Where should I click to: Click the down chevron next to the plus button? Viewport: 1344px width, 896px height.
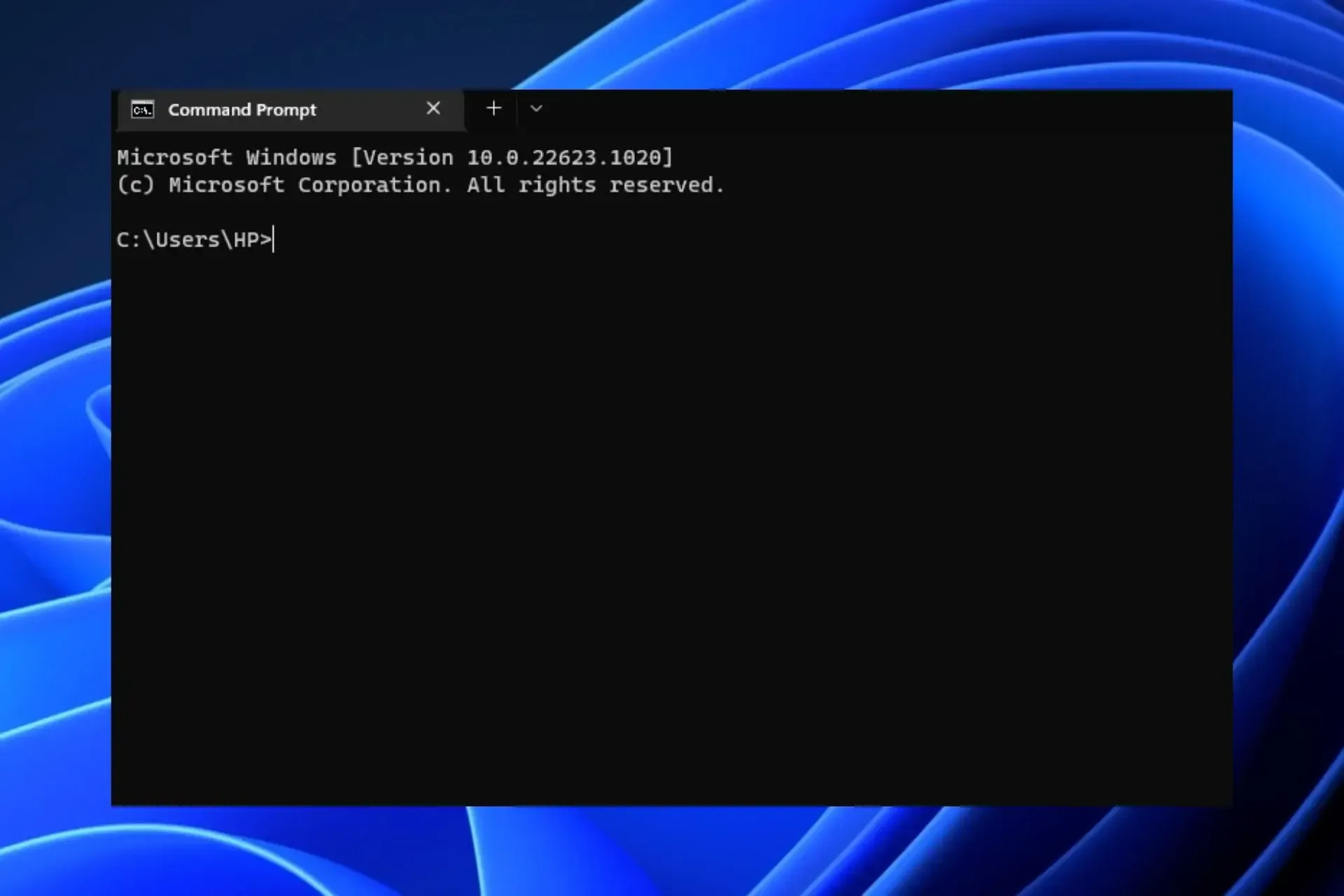536,109
